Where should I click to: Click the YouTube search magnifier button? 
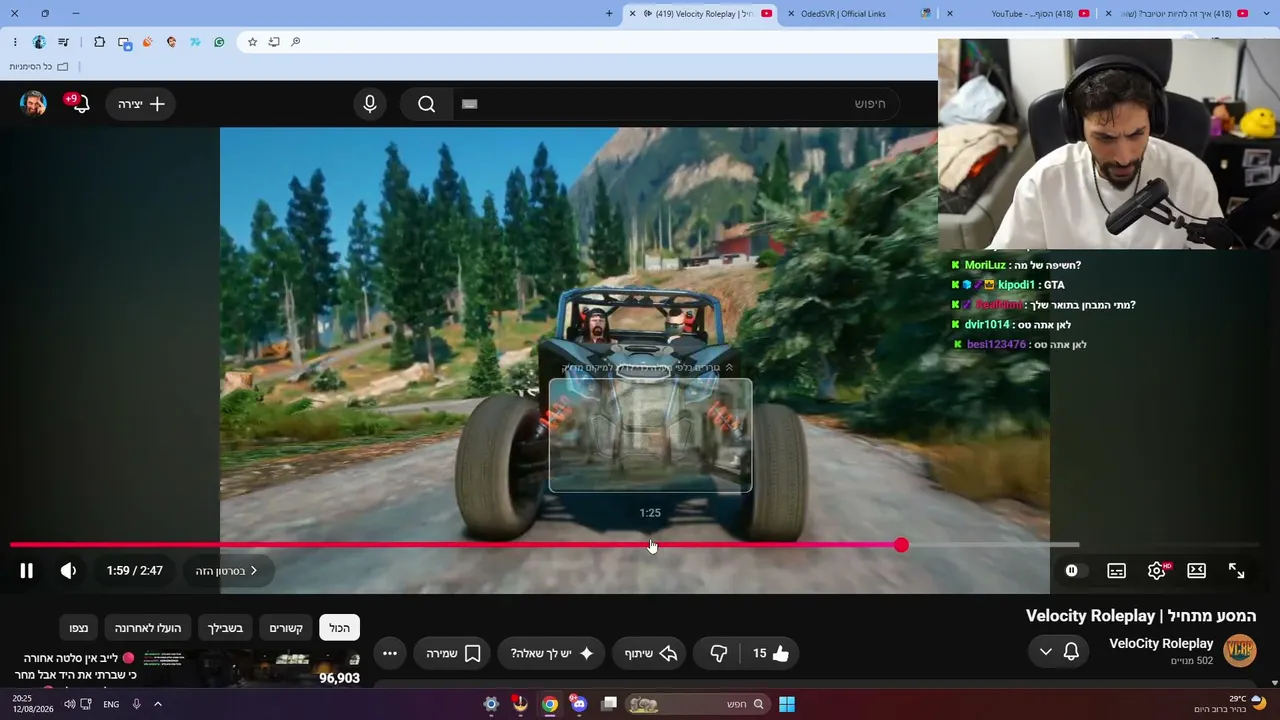427,104
